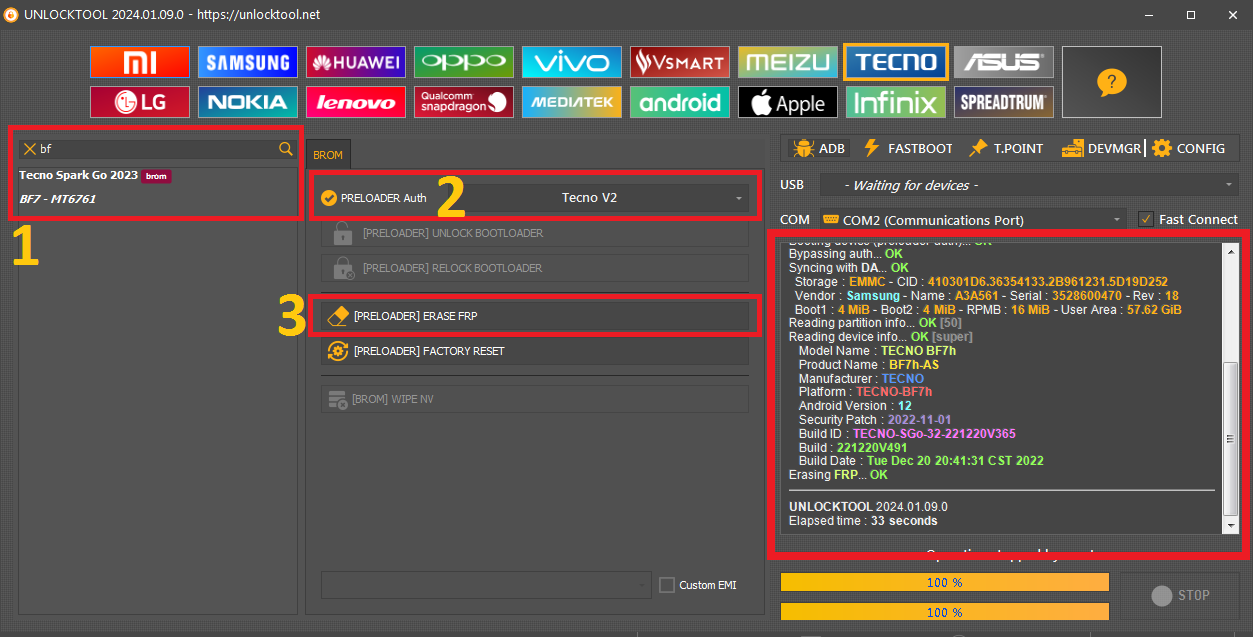Open the LG brand tile

pyautogui.click(x=140, y=102)
